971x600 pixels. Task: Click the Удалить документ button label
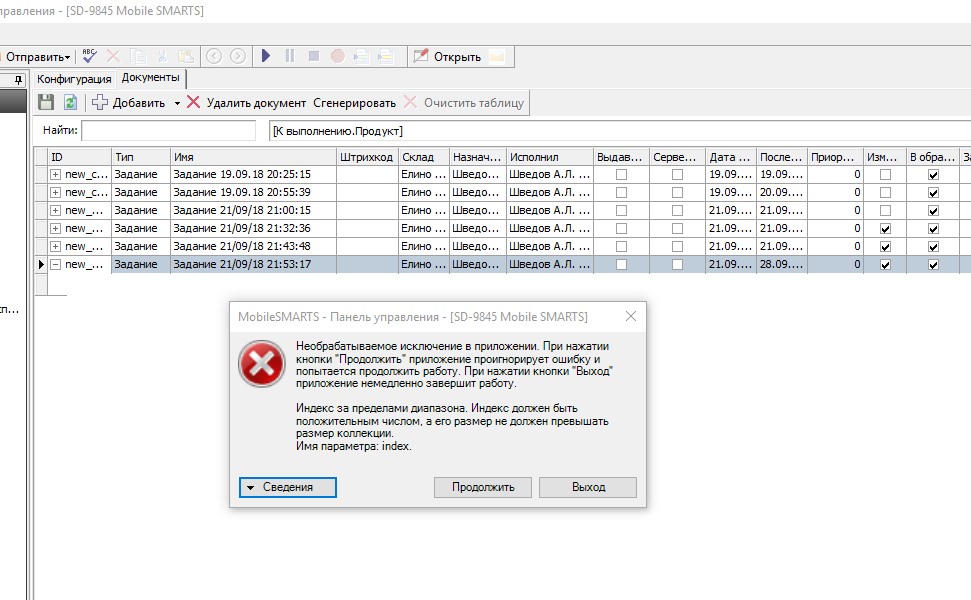click(256, 103)
